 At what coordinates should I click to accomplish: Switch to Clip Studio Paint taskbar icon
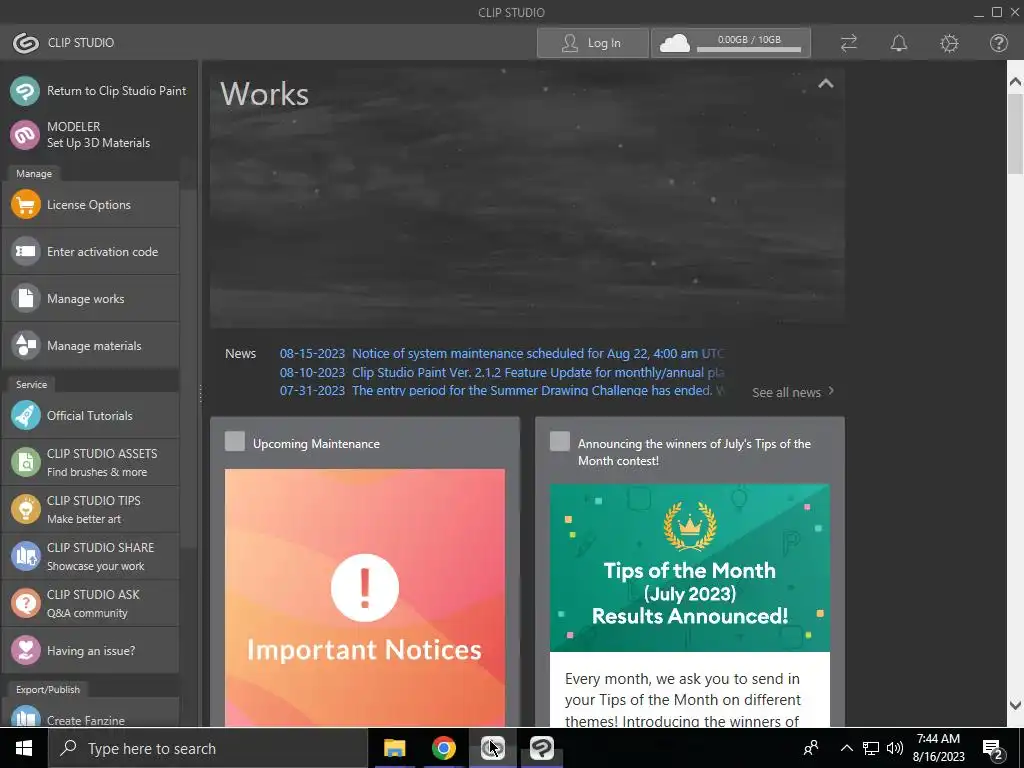pos(541,748)
